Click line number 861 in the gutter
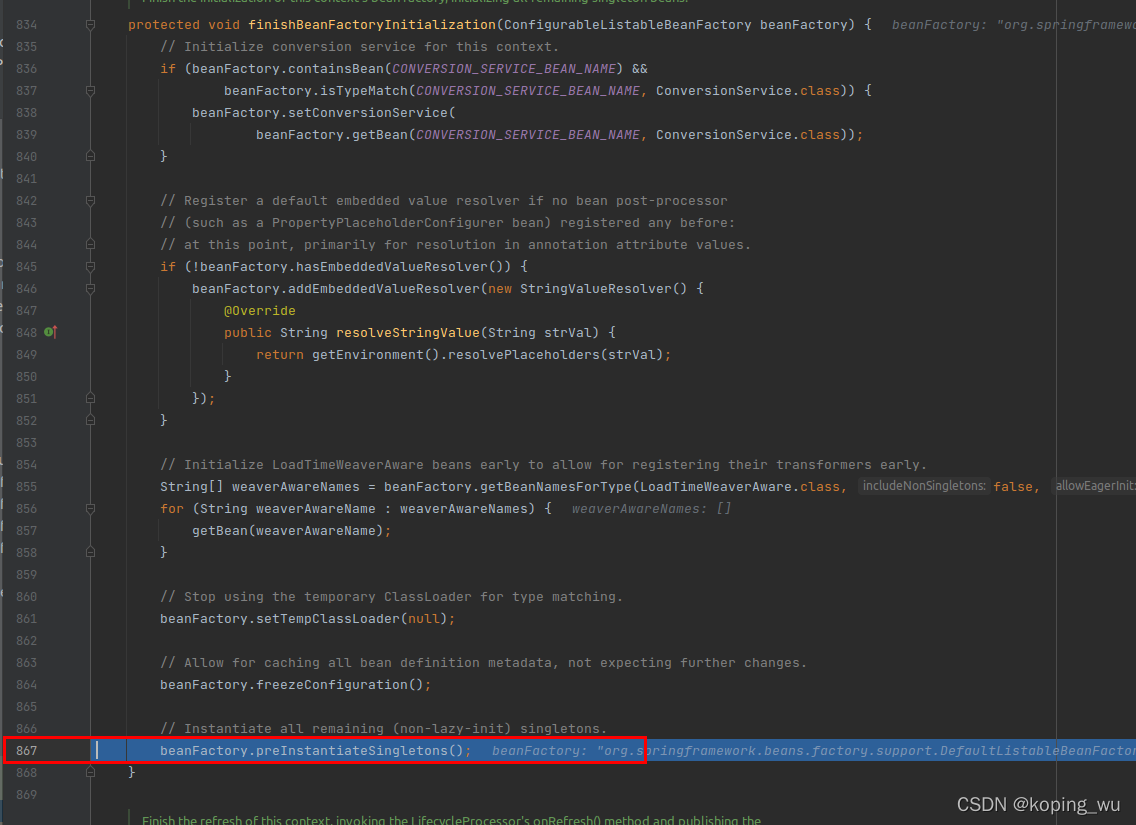The width and height of the screenshot is (1136, 825). pos(26,619)
